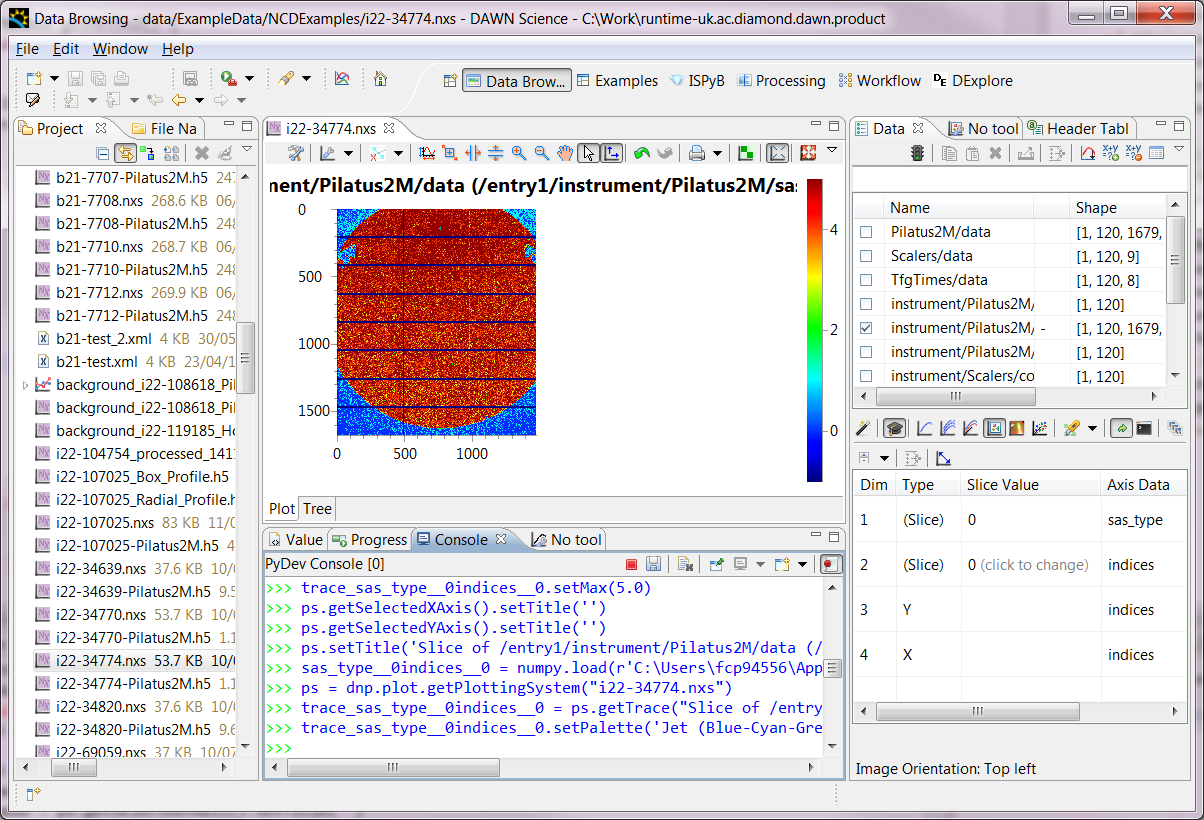Open the Window menu
Image resolution: width=1204 pixels, height=820 pixels.
click(120, 49)
